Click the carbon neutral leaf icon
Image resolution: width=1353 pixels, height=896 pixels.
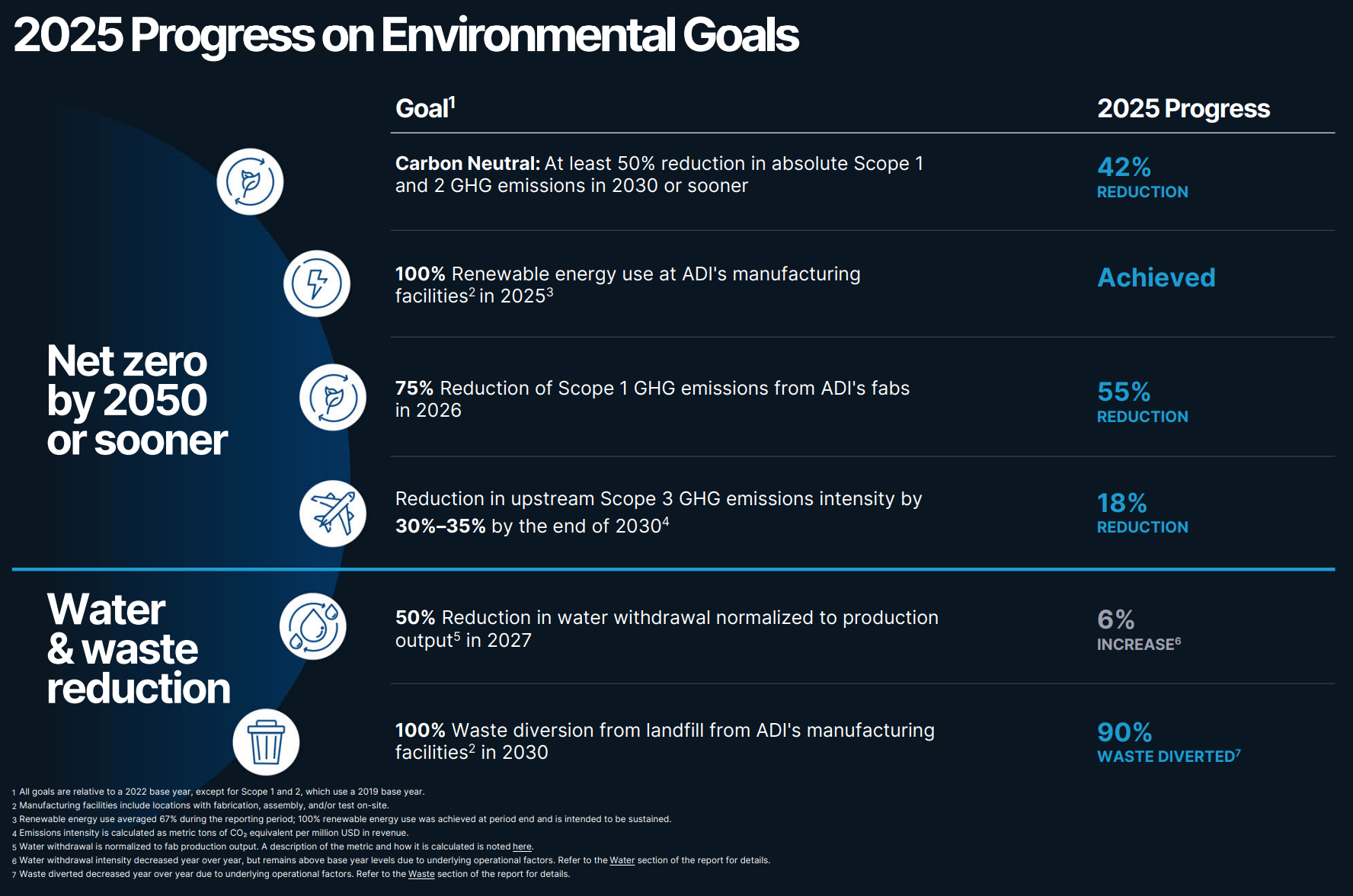tap(250, 182)
